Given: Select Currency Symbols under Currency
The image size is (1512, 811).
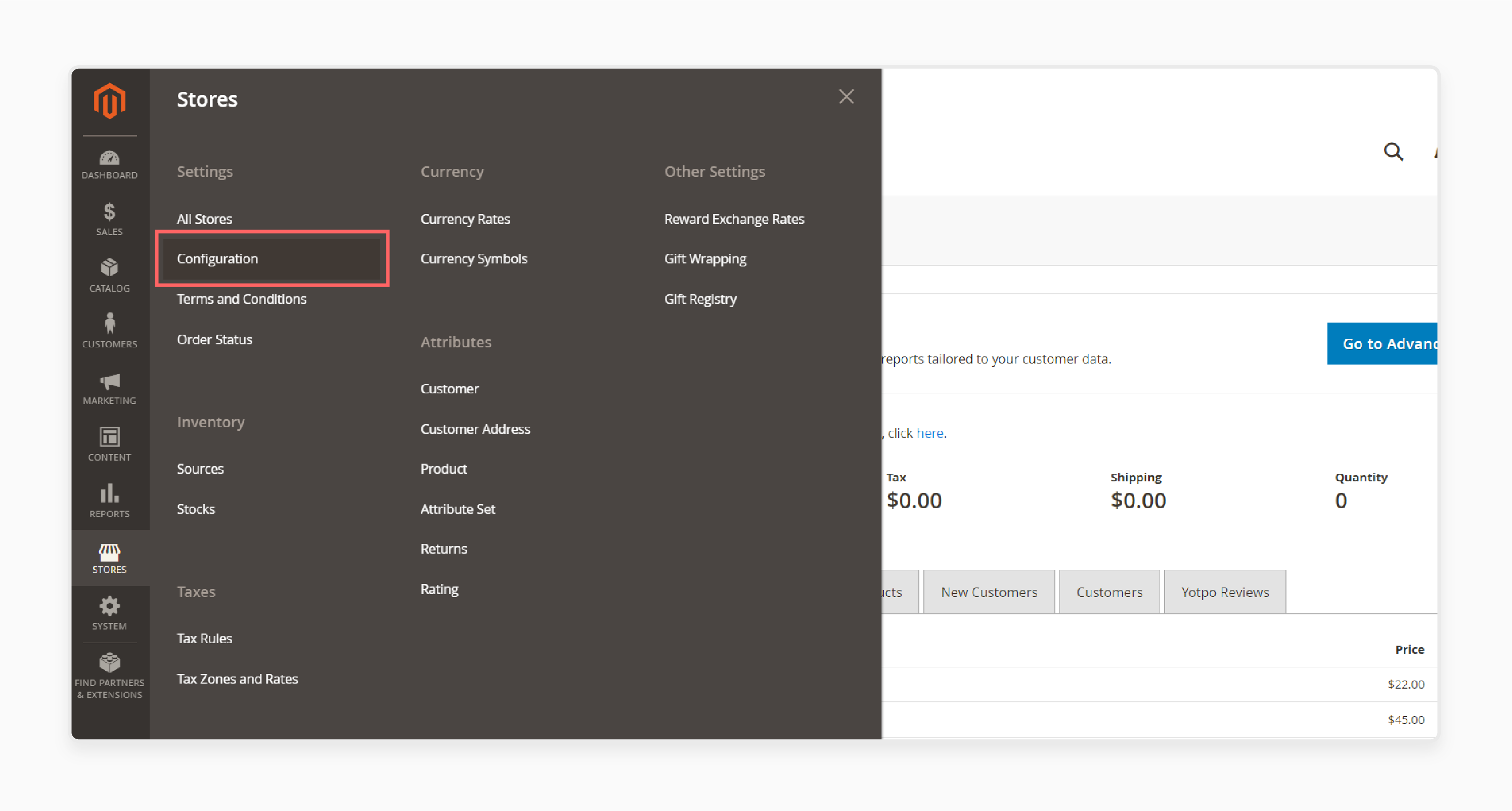Looking at the screenshot, I should coord(474,258).
